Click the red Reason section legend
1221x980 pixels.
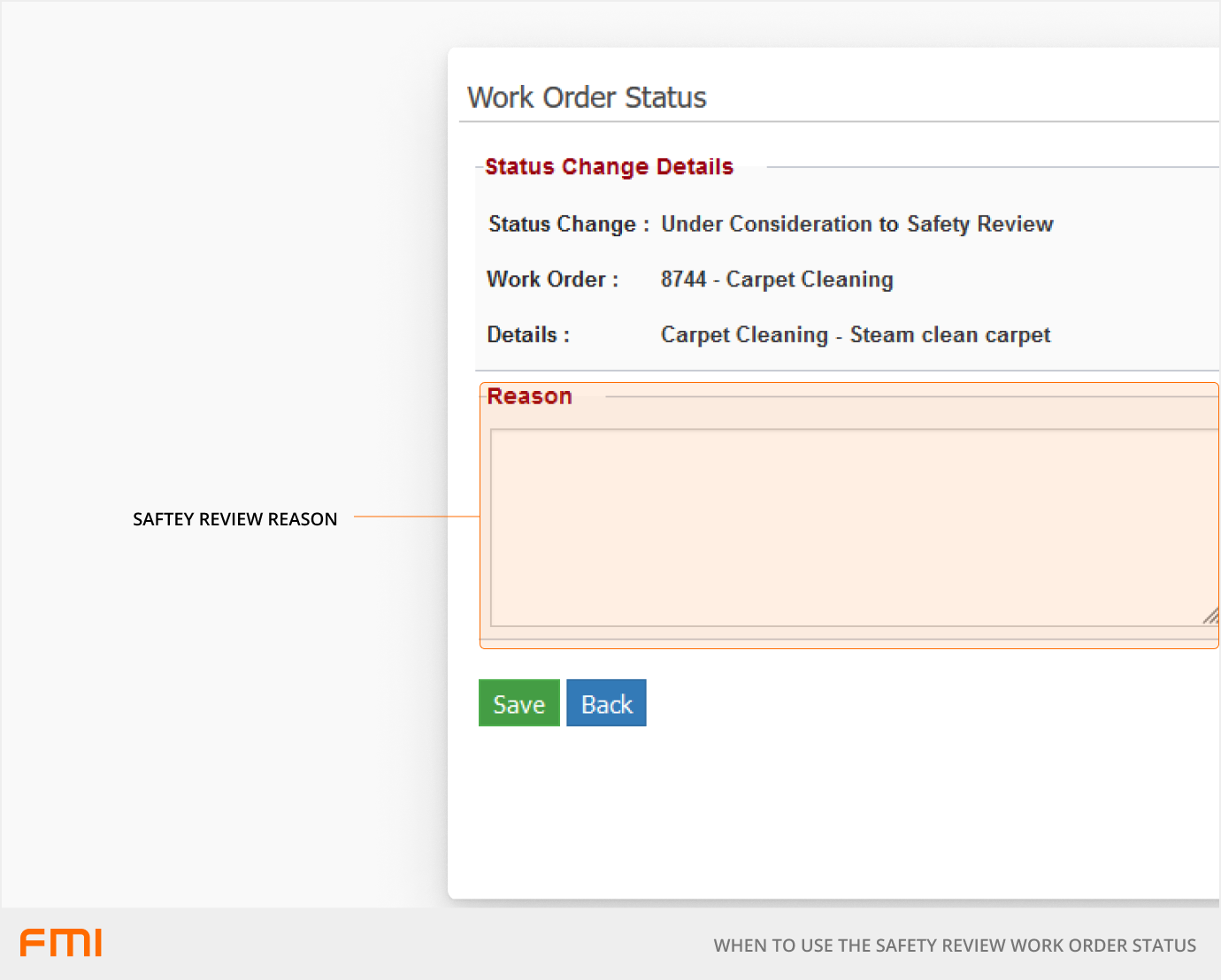529,396
